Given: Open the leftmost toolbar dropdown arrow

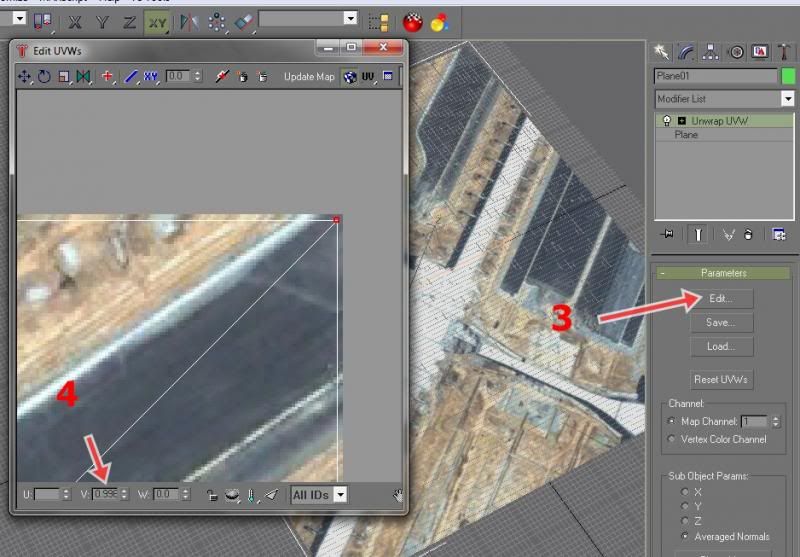Looking at the screenshot, I should (x=19, y=19).
